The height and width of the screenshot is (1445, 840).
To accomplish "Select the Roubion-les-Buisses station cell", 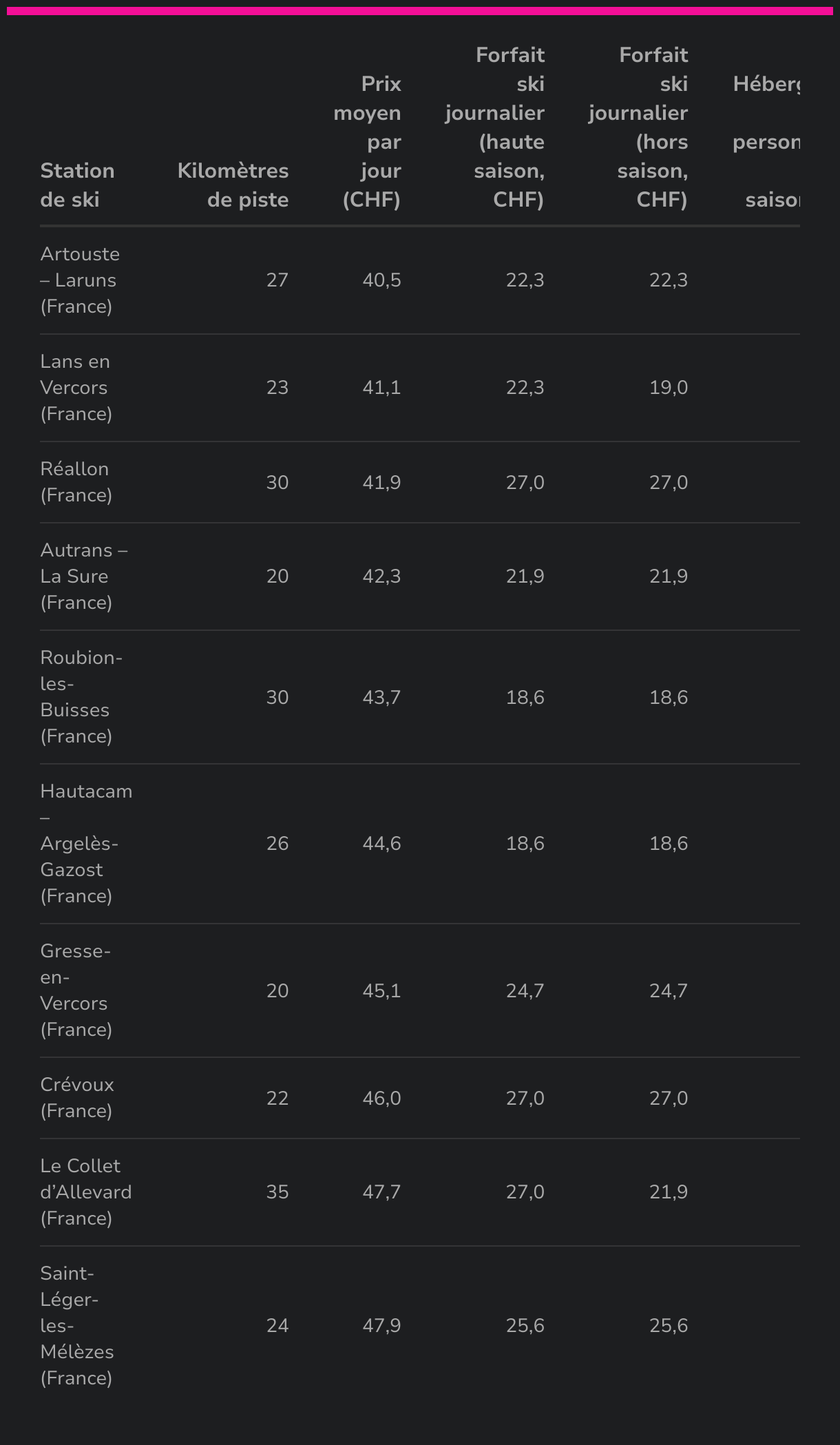I will 81,696.
